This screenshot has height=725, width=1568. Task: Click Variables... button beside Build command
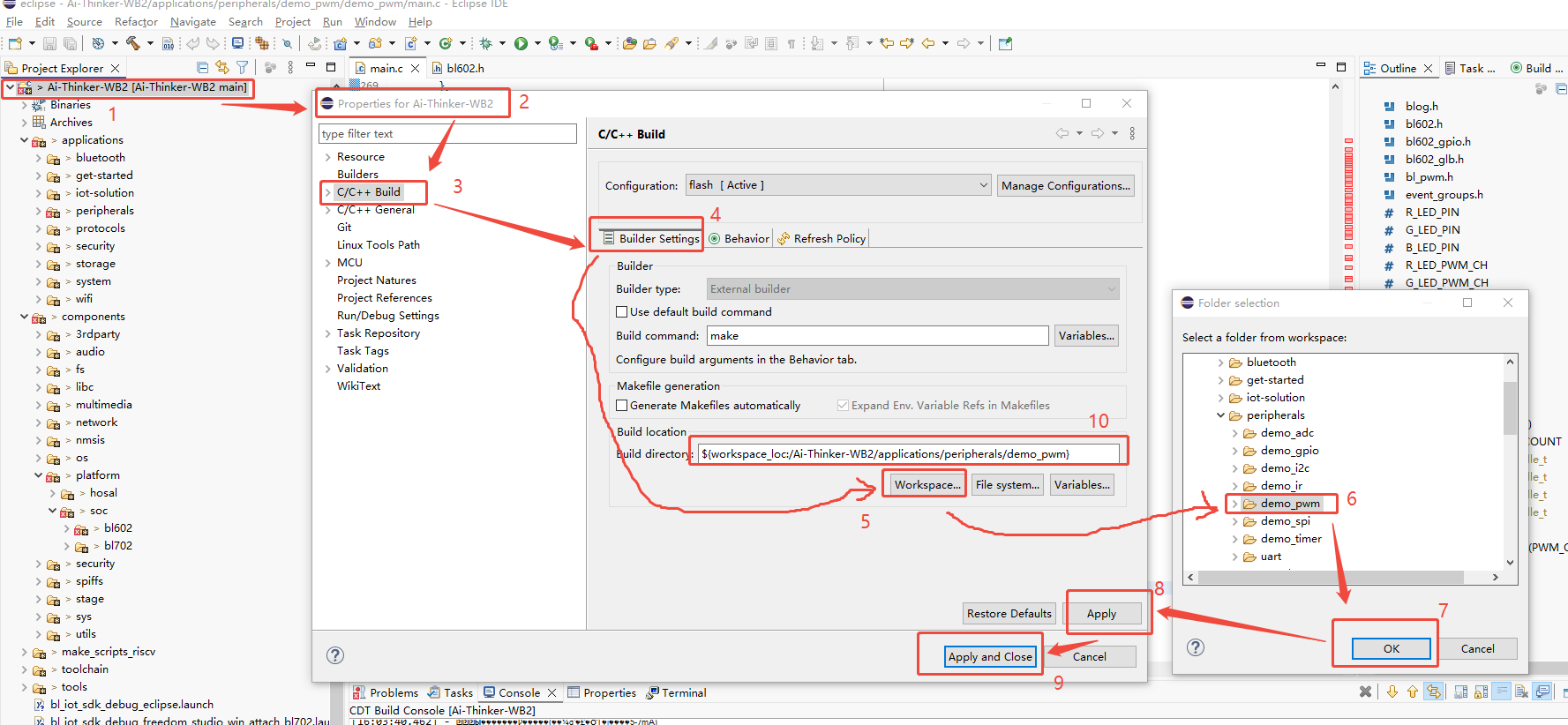pyautogui.click(x=1086, y=335)
